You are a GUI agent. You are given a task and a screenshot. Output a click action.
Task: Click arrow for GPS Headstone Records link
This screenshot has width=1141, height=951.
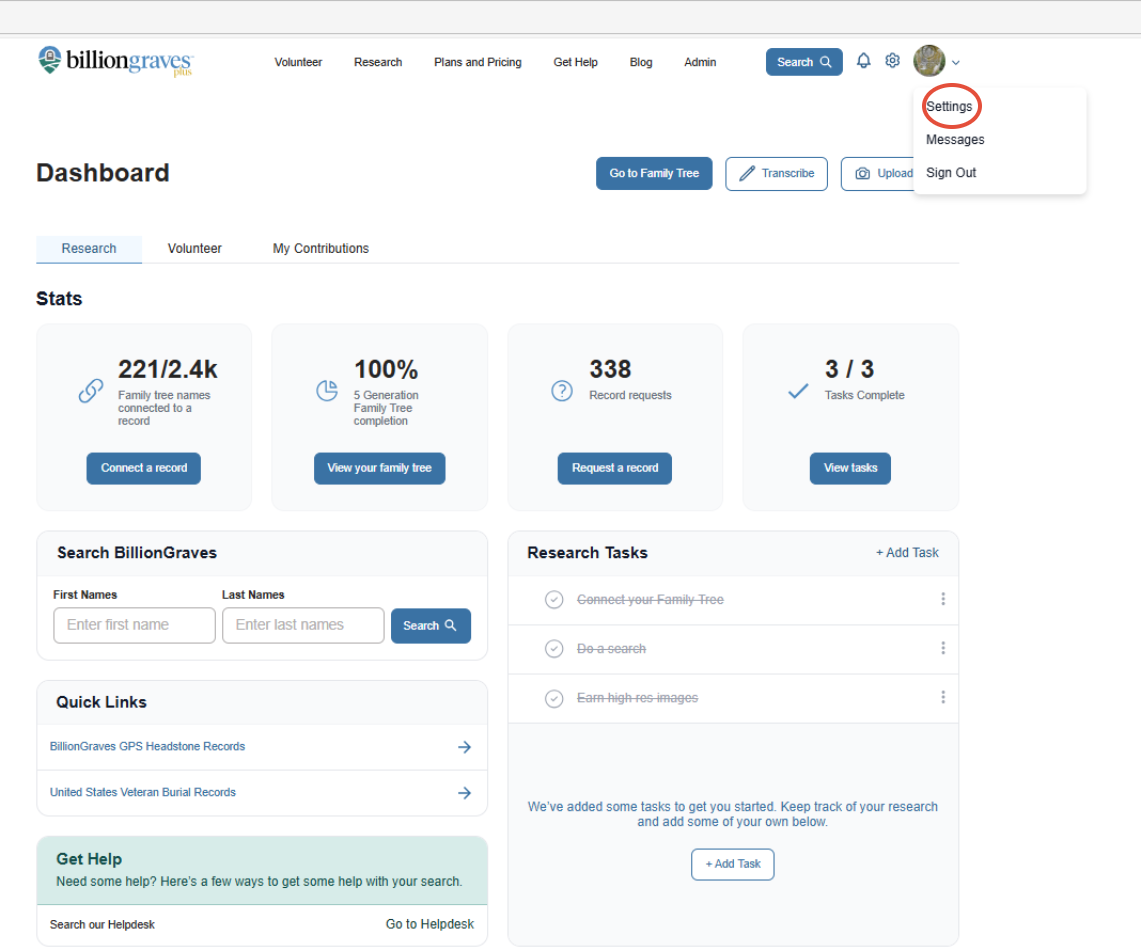(464, 747)
